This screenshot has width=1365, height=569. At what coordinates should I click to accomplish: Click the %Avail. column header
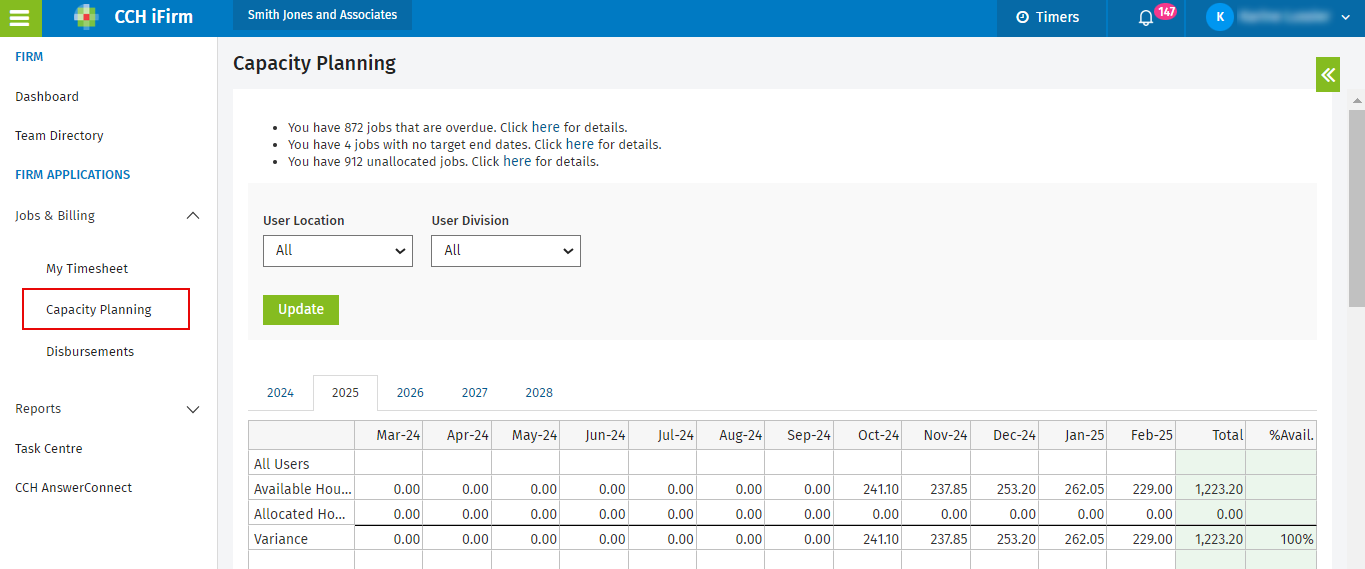[1281, 435]
